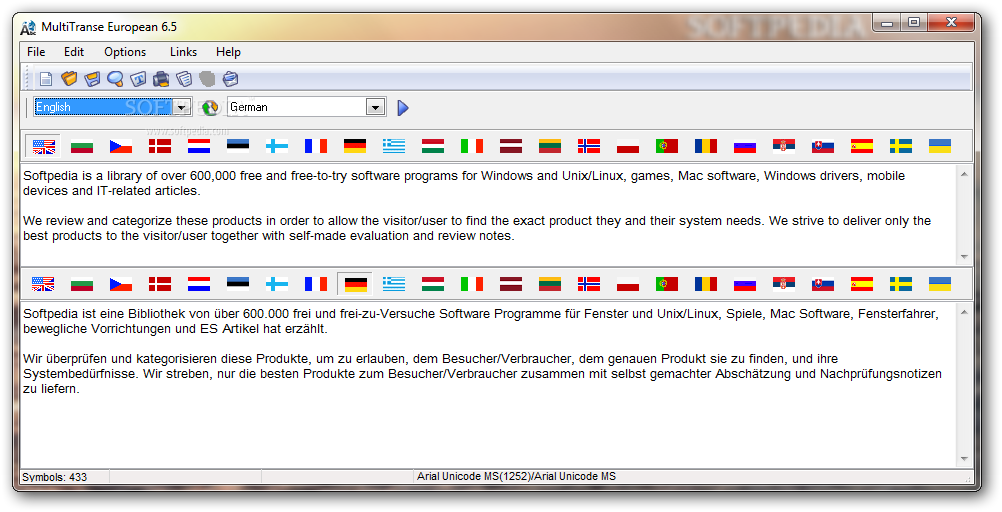The height and width of the screenshot is (512, 1002).
Task: Click the translation pane scrollbar up arrow
Action: 964,312
